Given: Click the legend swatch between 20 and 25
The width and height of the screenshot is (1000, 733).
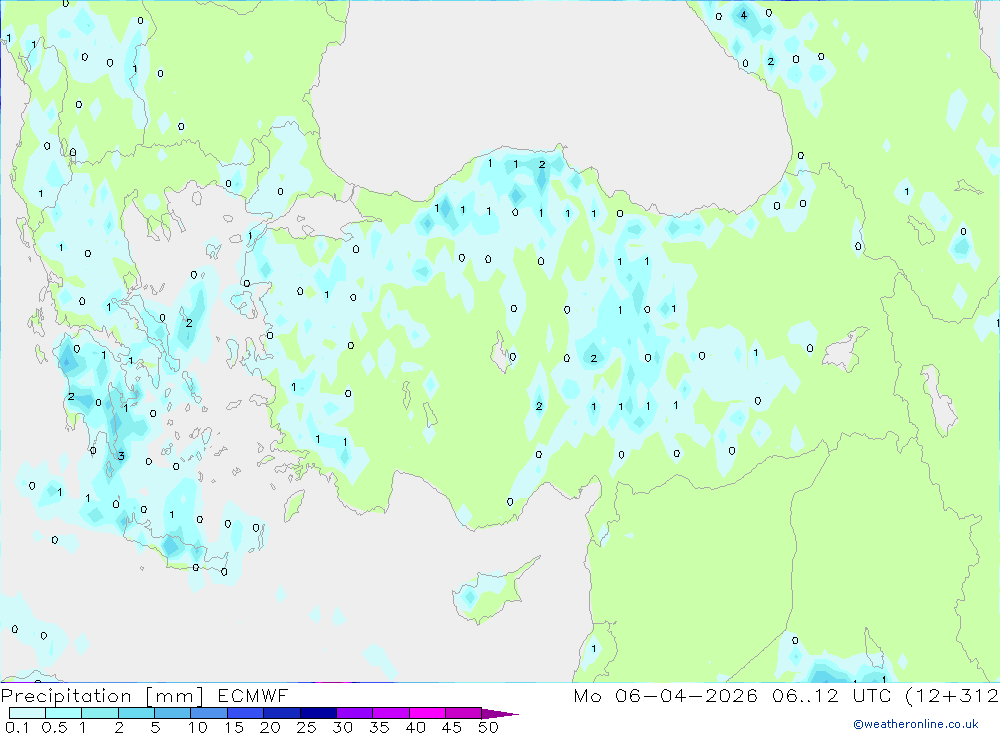Looking at the screenshot, I should (x=282, y=713).
